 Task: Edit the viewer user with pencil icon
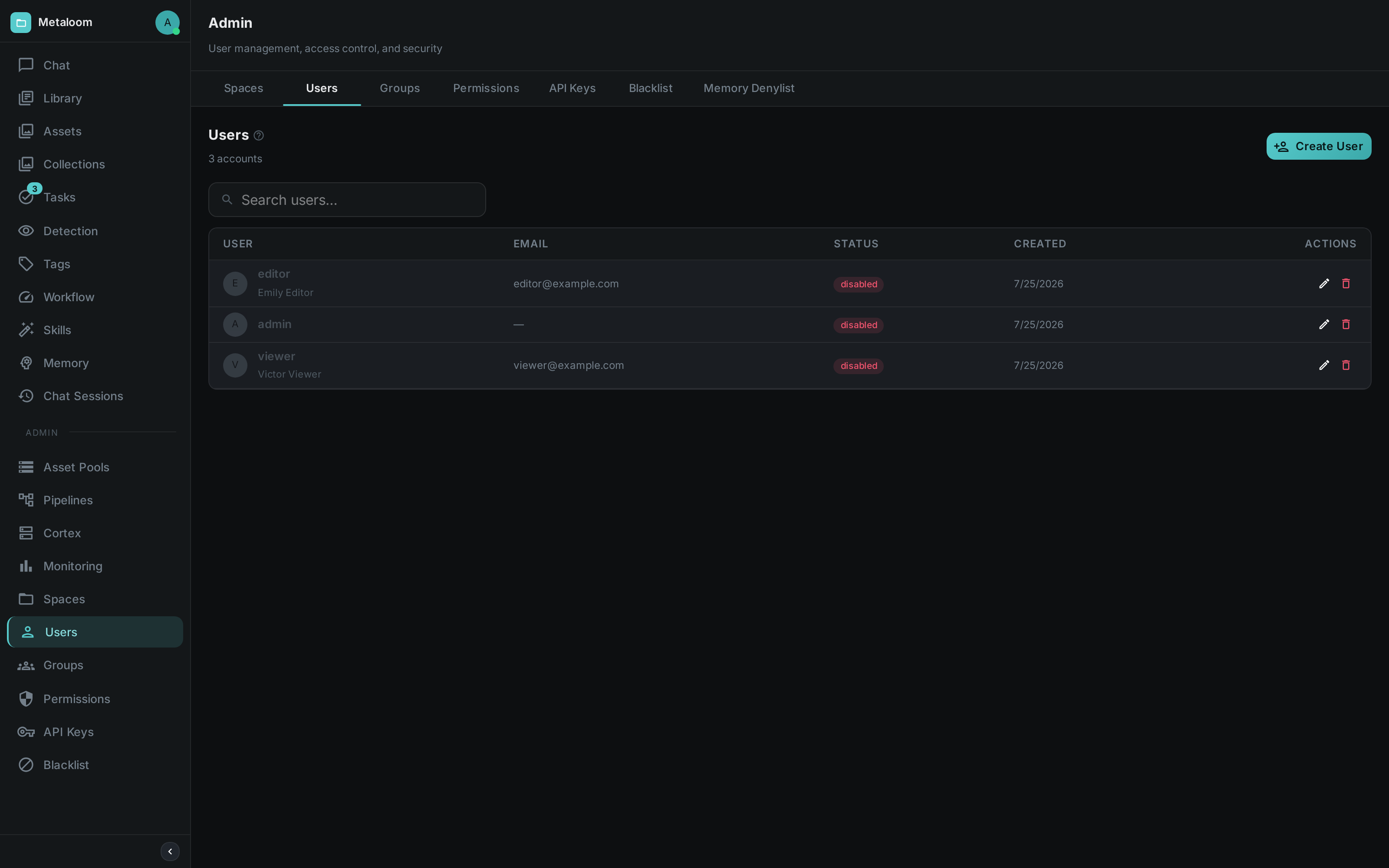(1323, 365)
